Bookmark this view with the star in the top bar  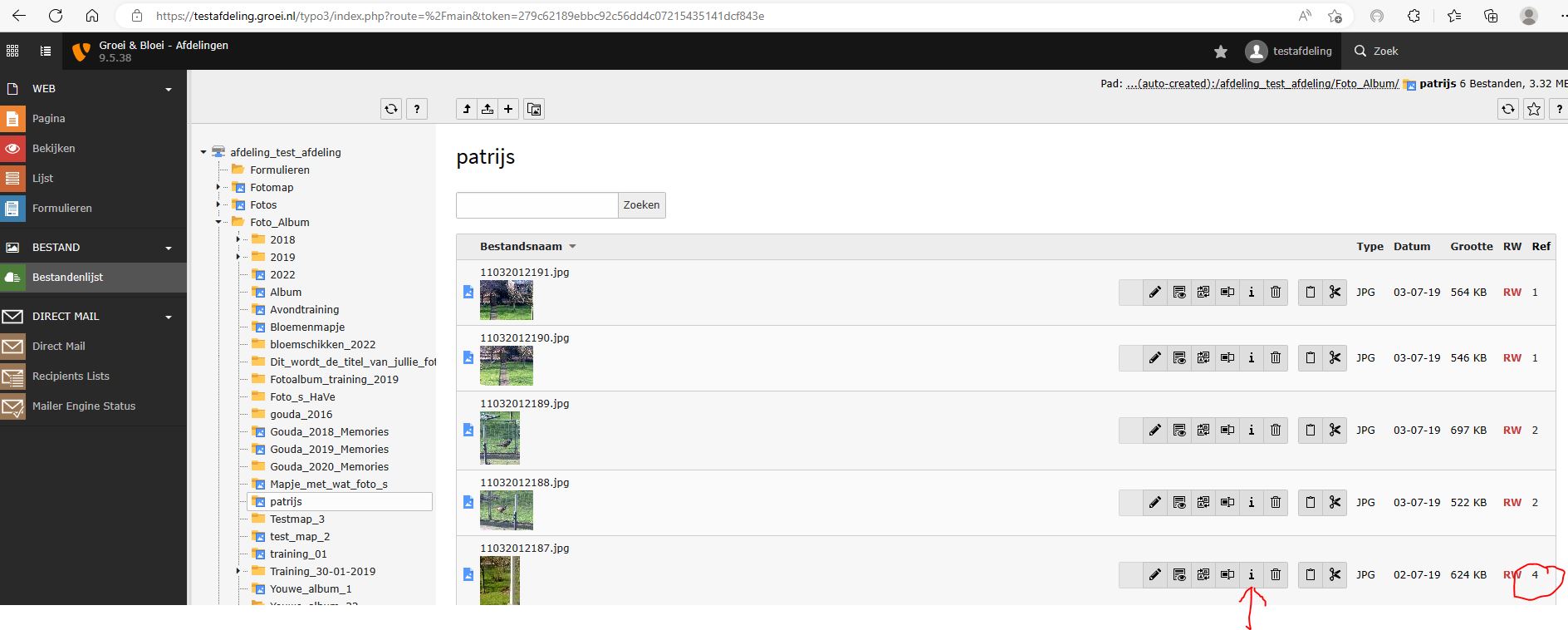(1220, 52)
